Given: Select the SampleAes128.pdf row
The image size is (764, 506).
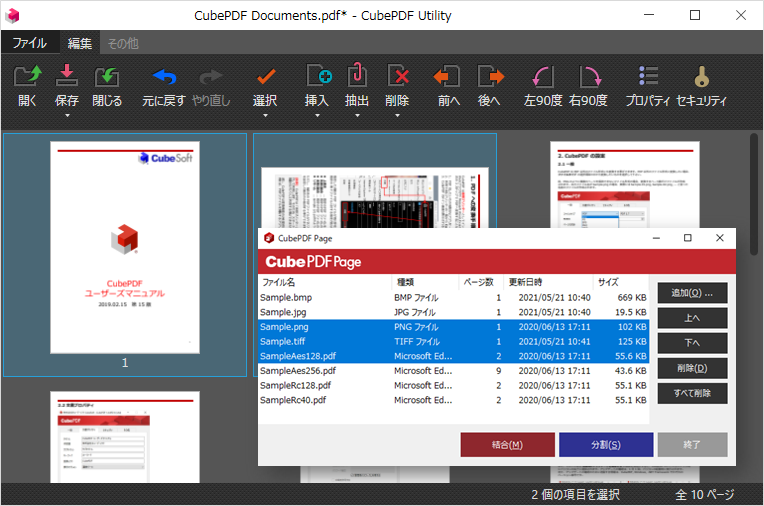Looking at the screenshot, I should (454, 356).
